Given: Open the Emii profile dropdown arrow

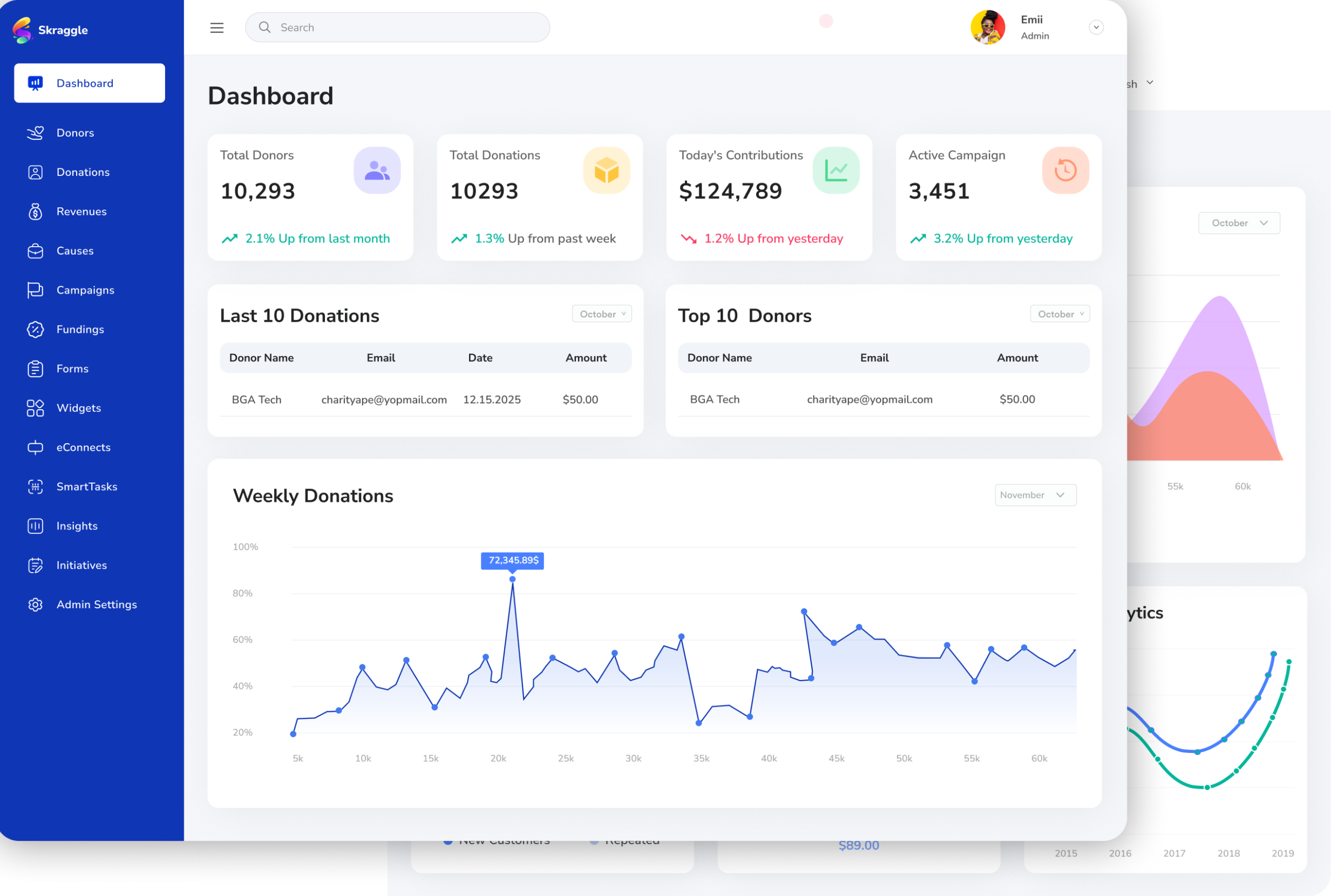Looking at the screenshot, I should tap(1096, 28).
